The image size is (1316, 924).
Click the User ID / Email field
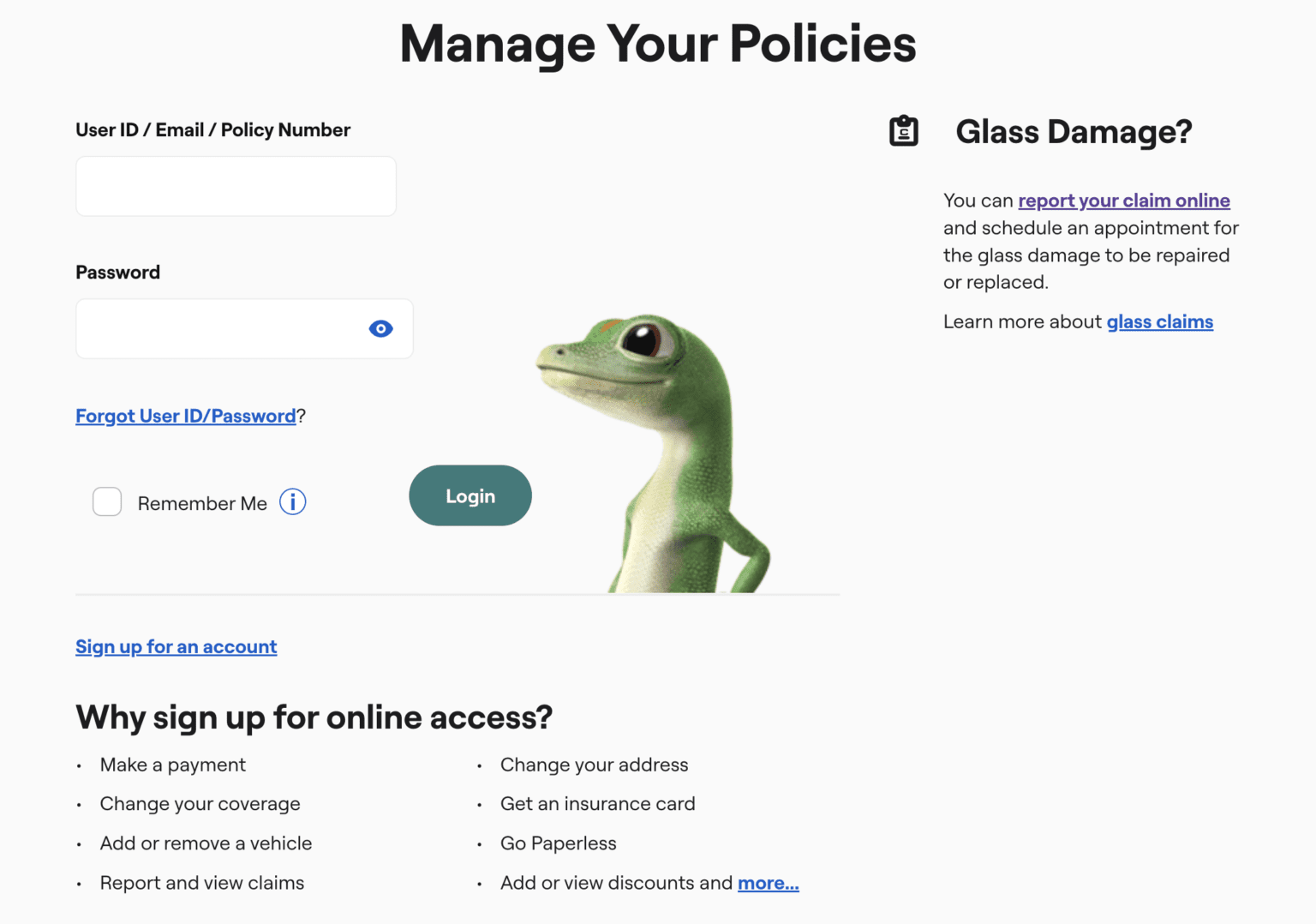click(236, 186)
